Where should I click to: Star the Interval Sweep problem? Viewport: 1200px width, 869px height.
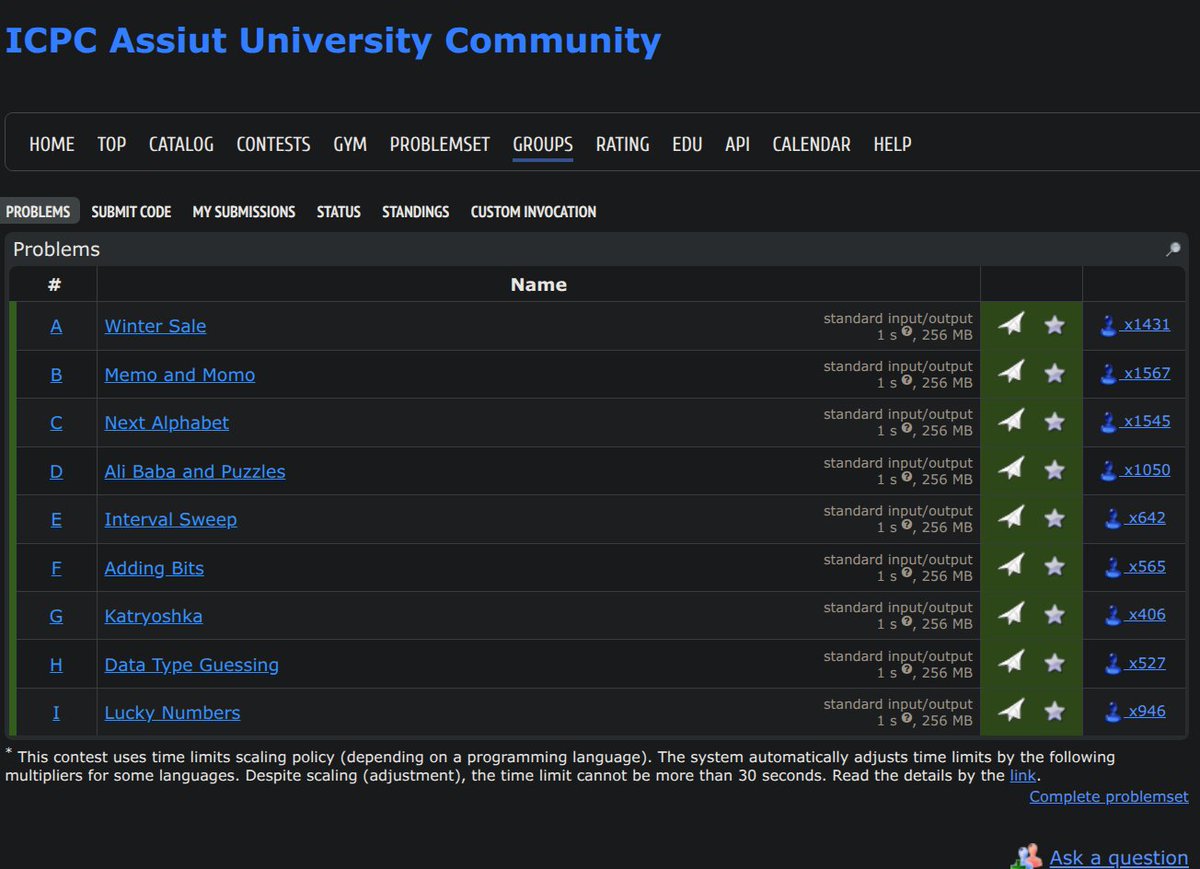coord(1054,518)
